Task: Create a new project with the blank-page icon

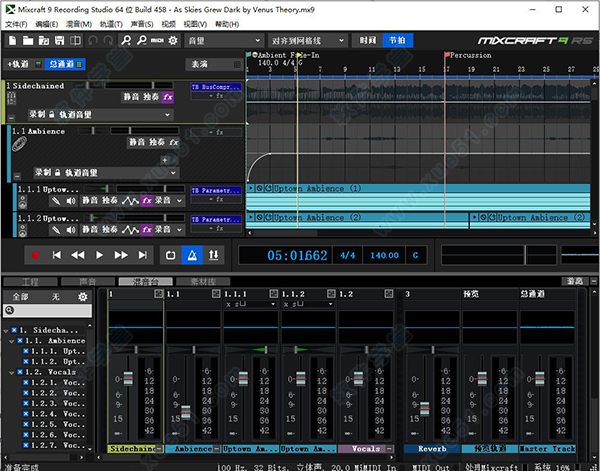Action: pos(13,40)
